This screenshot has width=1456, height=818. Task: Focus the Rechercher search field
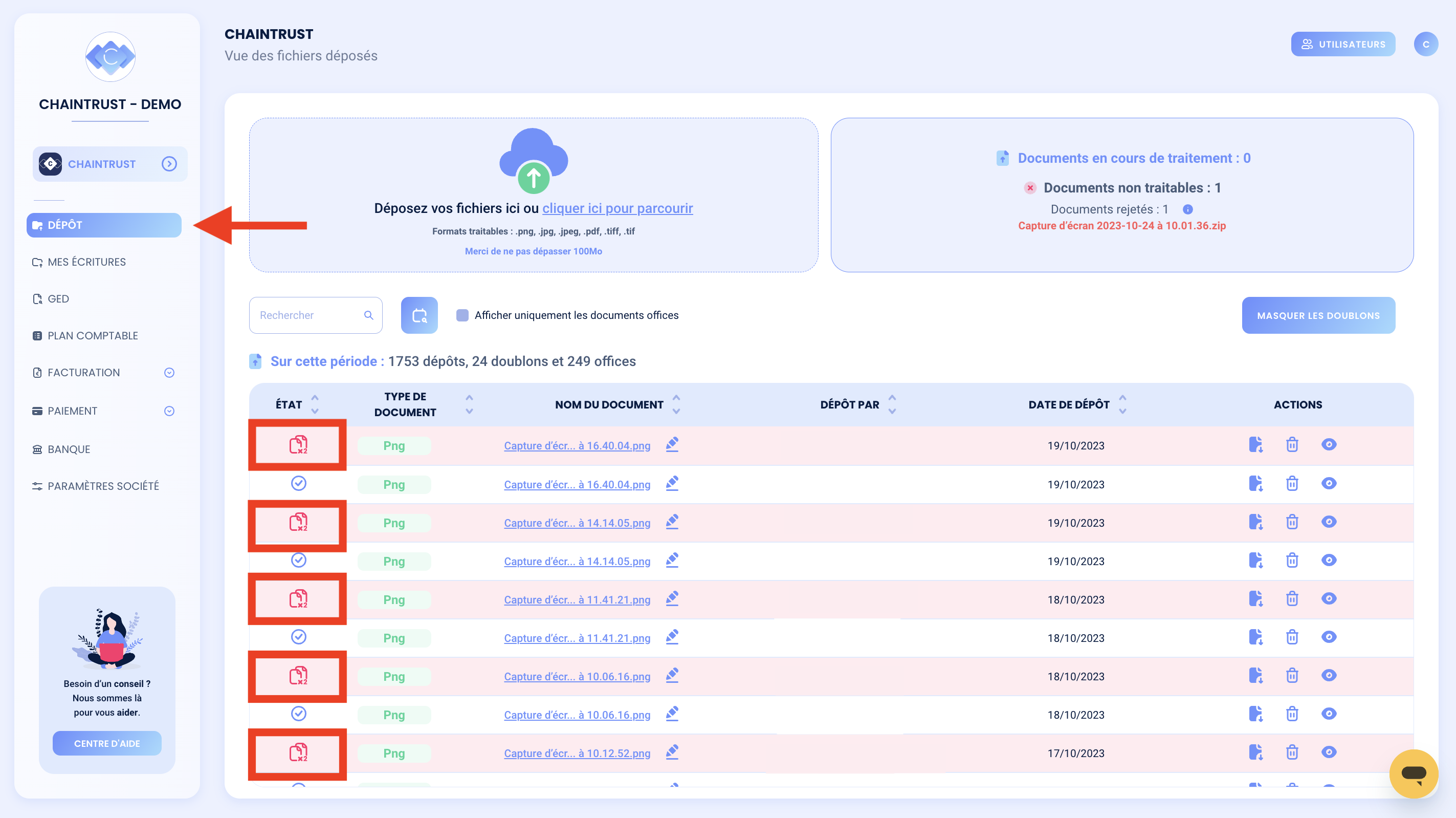tap(315, 315)
